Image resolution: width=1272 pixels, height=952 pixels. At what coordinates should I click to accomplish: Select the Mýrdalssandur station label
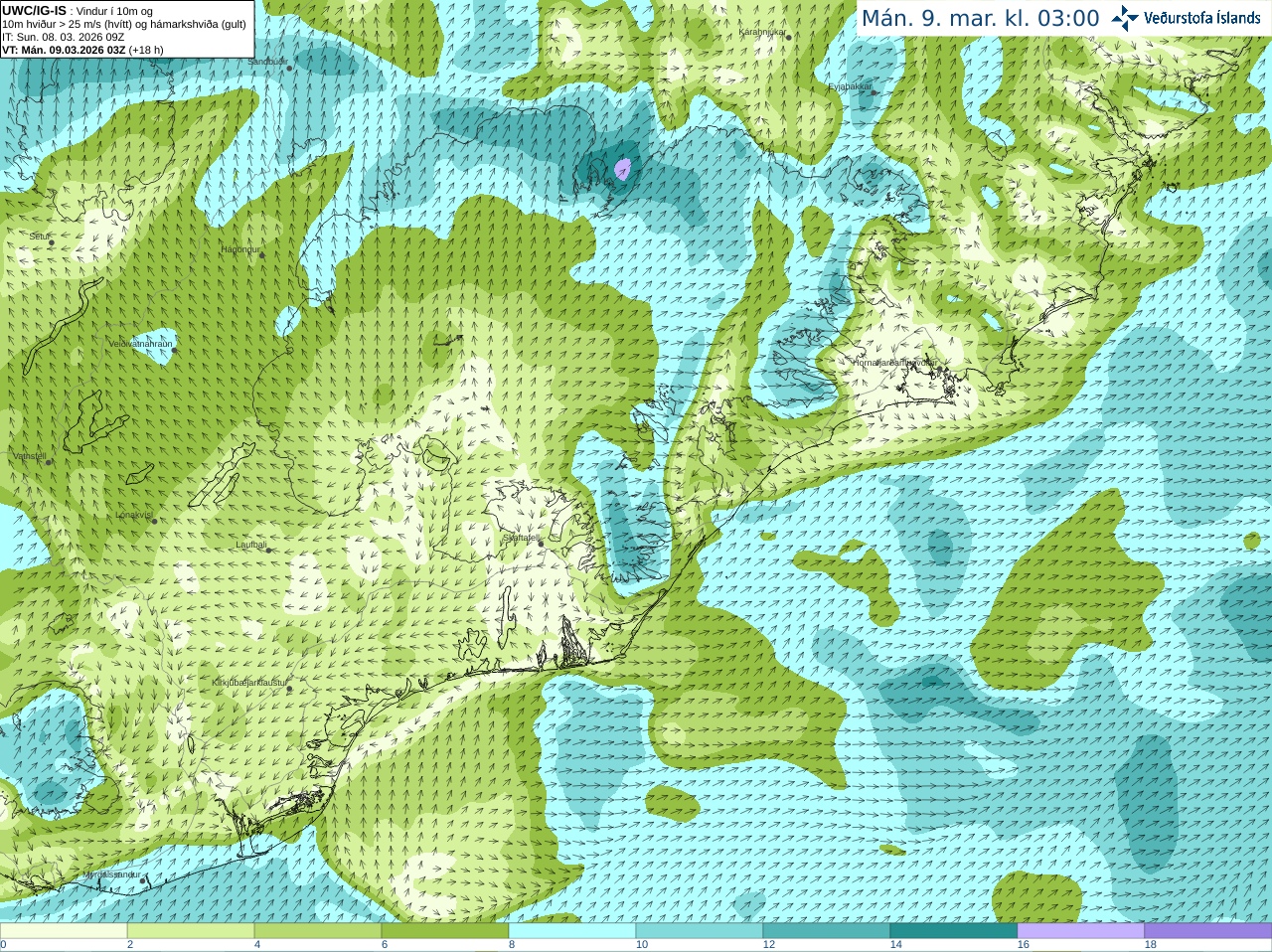pos(111,874)
